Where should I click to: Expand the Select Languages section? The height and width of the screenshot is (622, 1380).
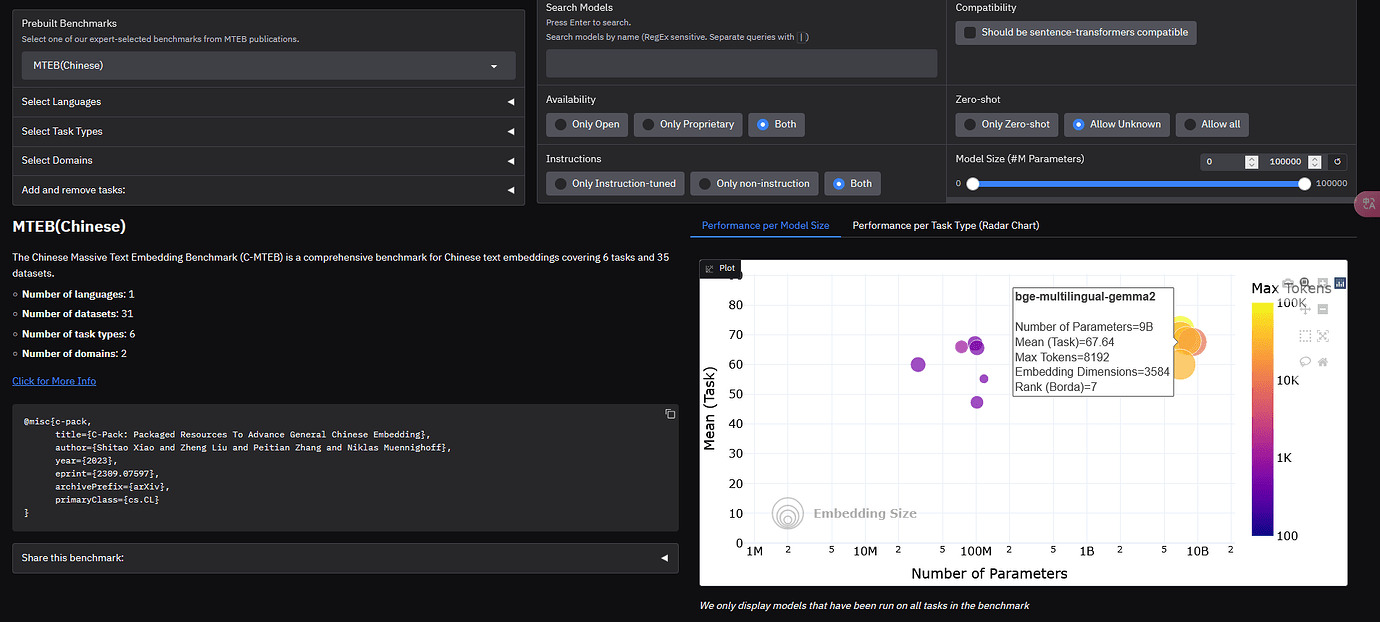tap(268, 102)
